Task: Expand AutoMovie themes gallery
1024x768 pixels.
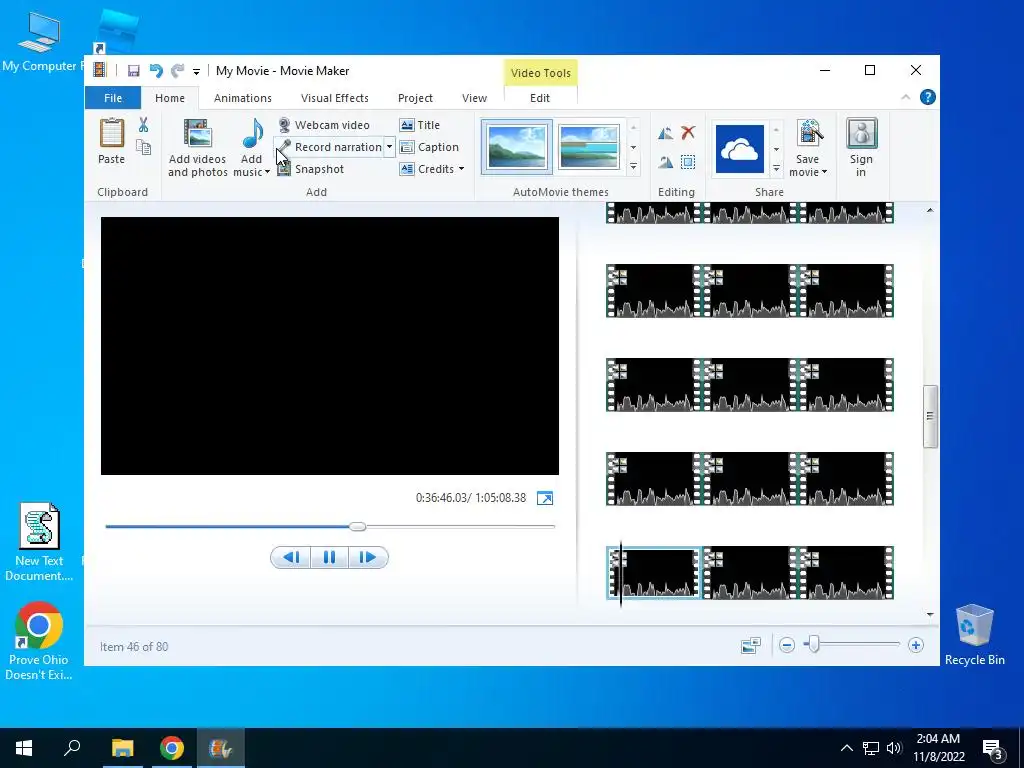Action: pos(633,168)
